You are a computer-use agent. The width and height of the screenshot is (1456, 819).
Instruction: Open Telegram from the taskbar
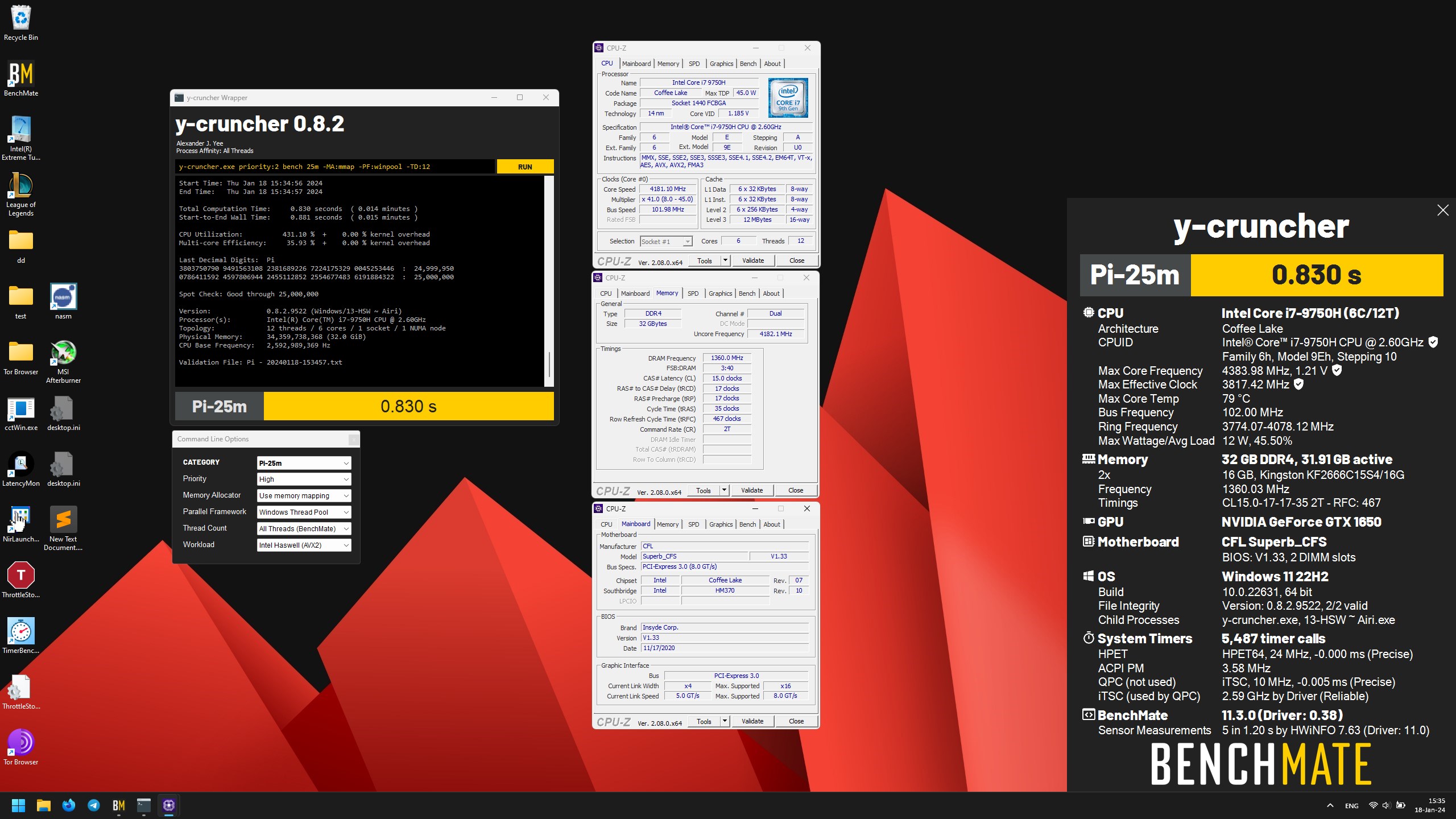(94, 805)
